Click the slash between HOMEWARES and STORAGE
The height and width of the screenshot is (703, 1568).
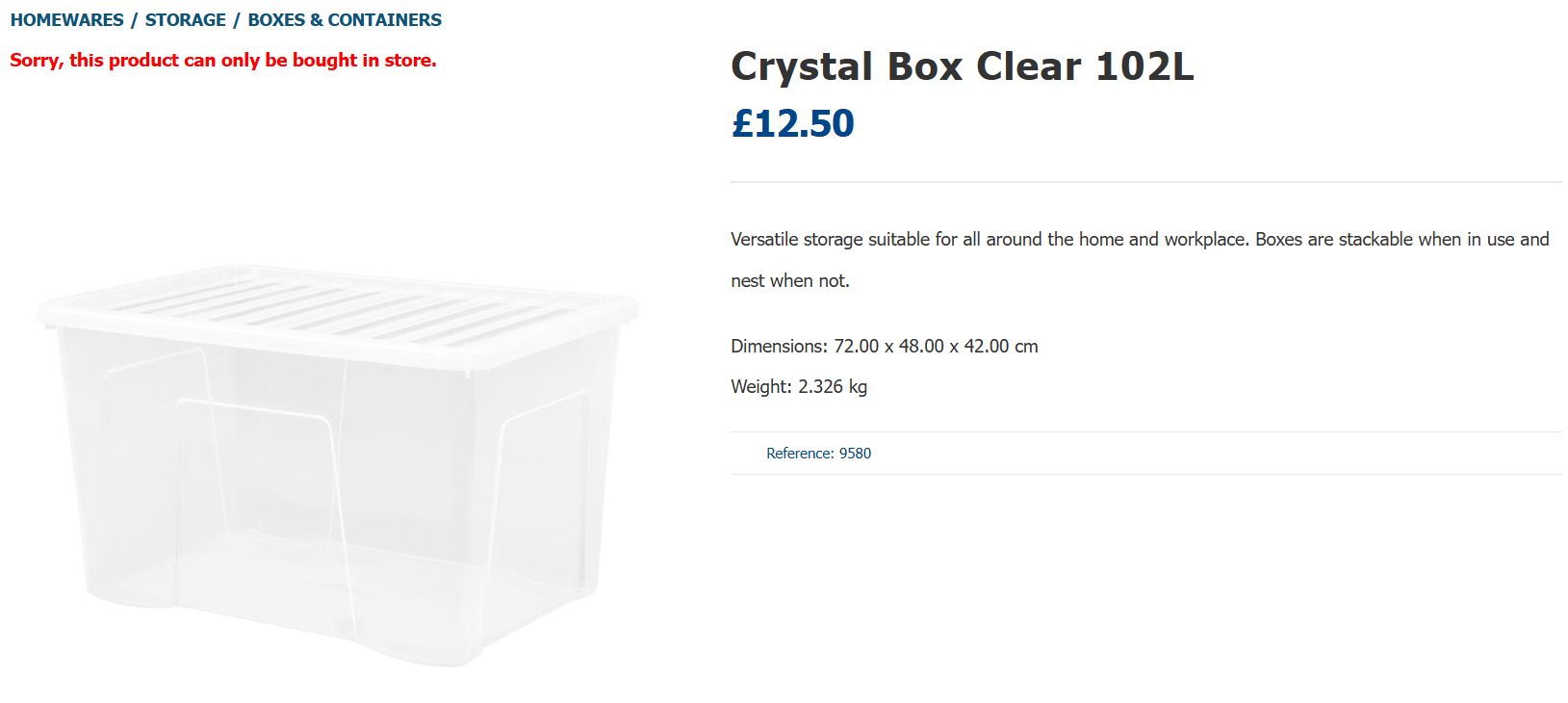(135, 20)
